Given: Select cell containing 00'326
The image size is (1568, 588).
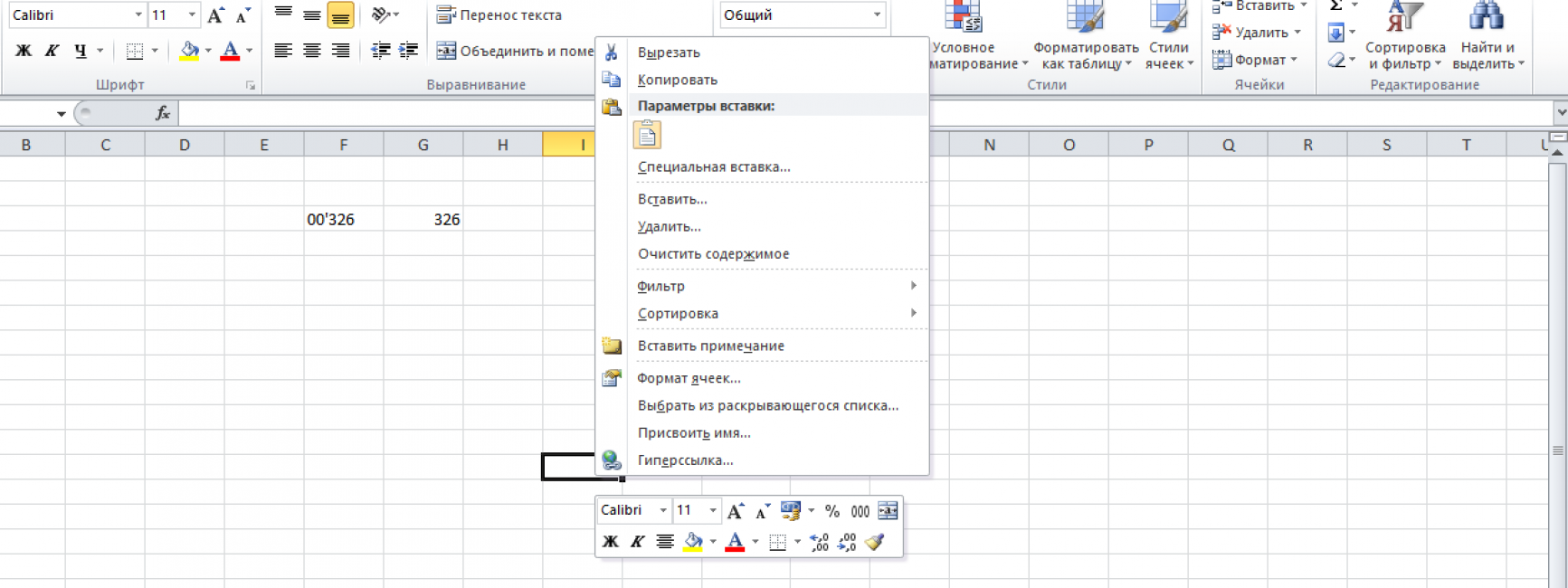Looking at the screenshot, I should pos(343,220).
